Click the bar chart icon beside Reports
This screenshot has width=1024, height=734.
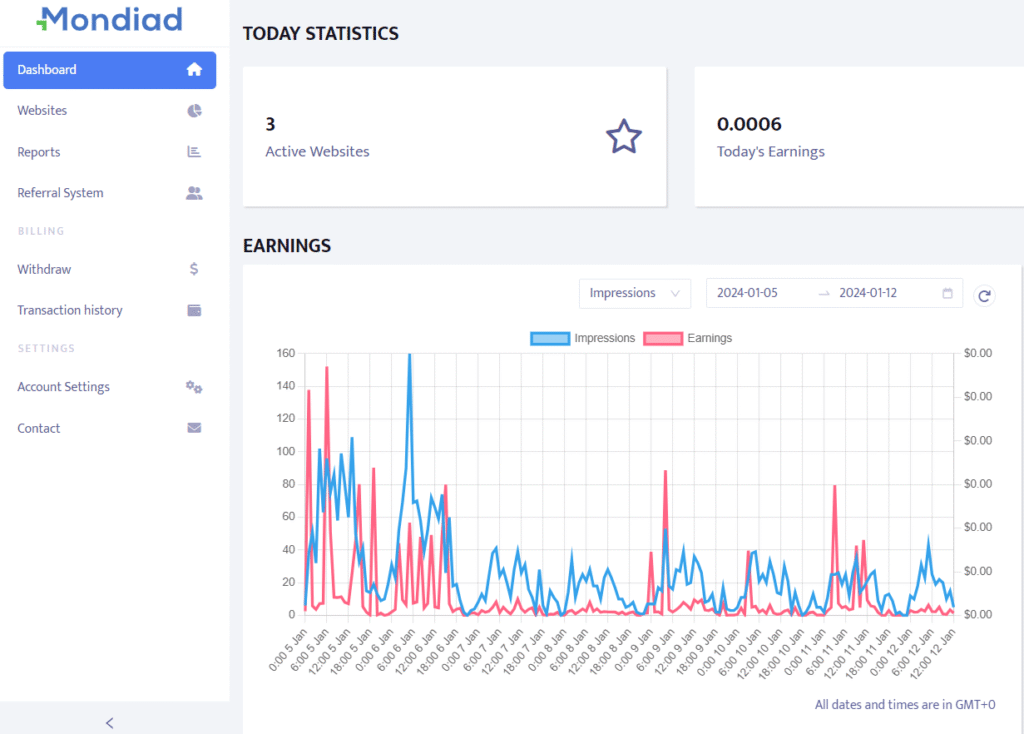pyautogui.click(x=194, y=152)
